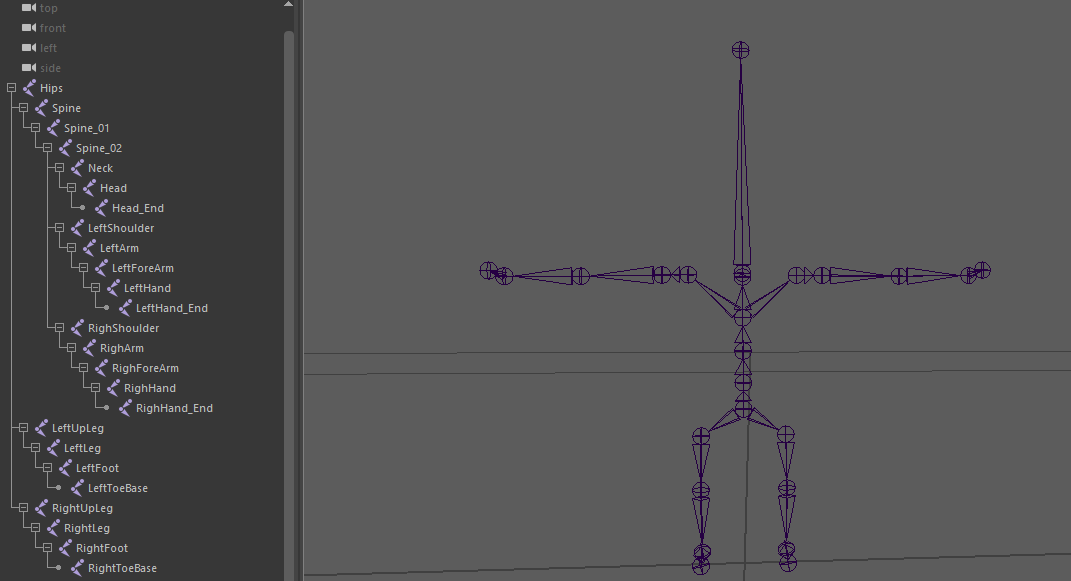
Task: Click the LeftShoulder joint icon
Action: 77,228
